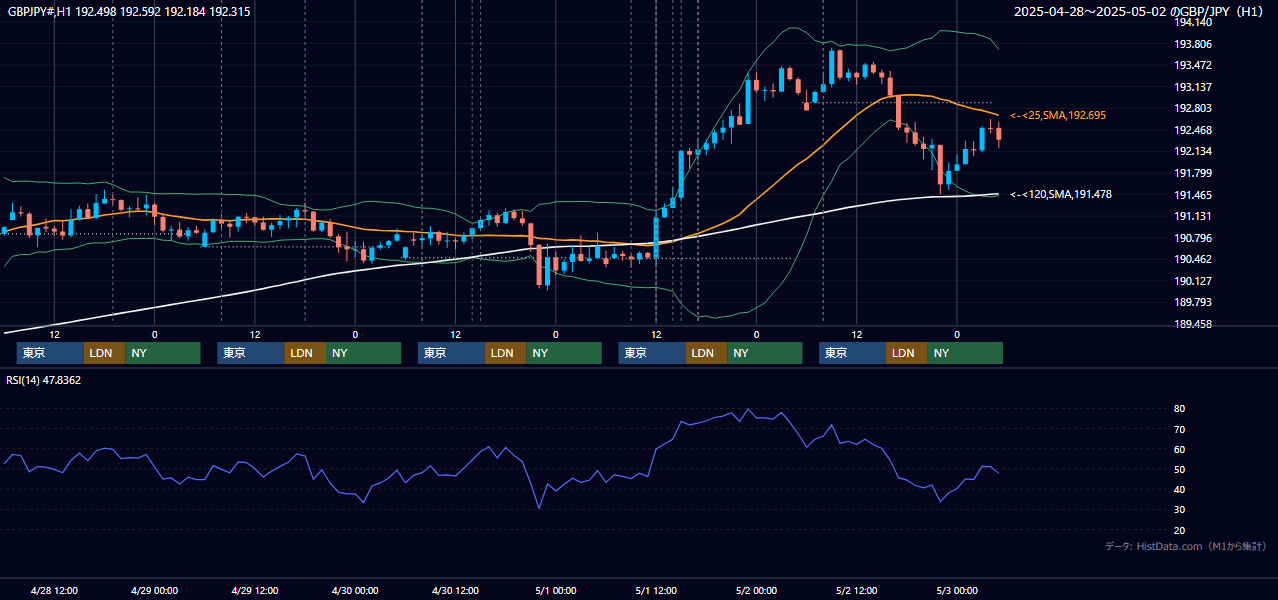Click the RSI scale value 60
Viewport: 1278px width, 600px height.
pyautogui.click(x=1180, y=449)
